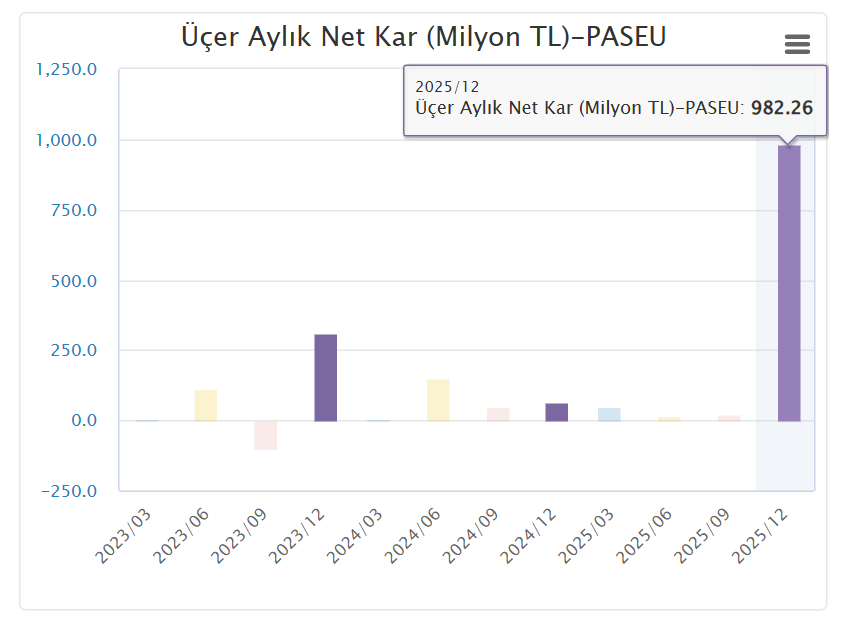Viewport: 845px width, 622px height.
Task: Select the 2025/03 blue bar
Action: 609,414
